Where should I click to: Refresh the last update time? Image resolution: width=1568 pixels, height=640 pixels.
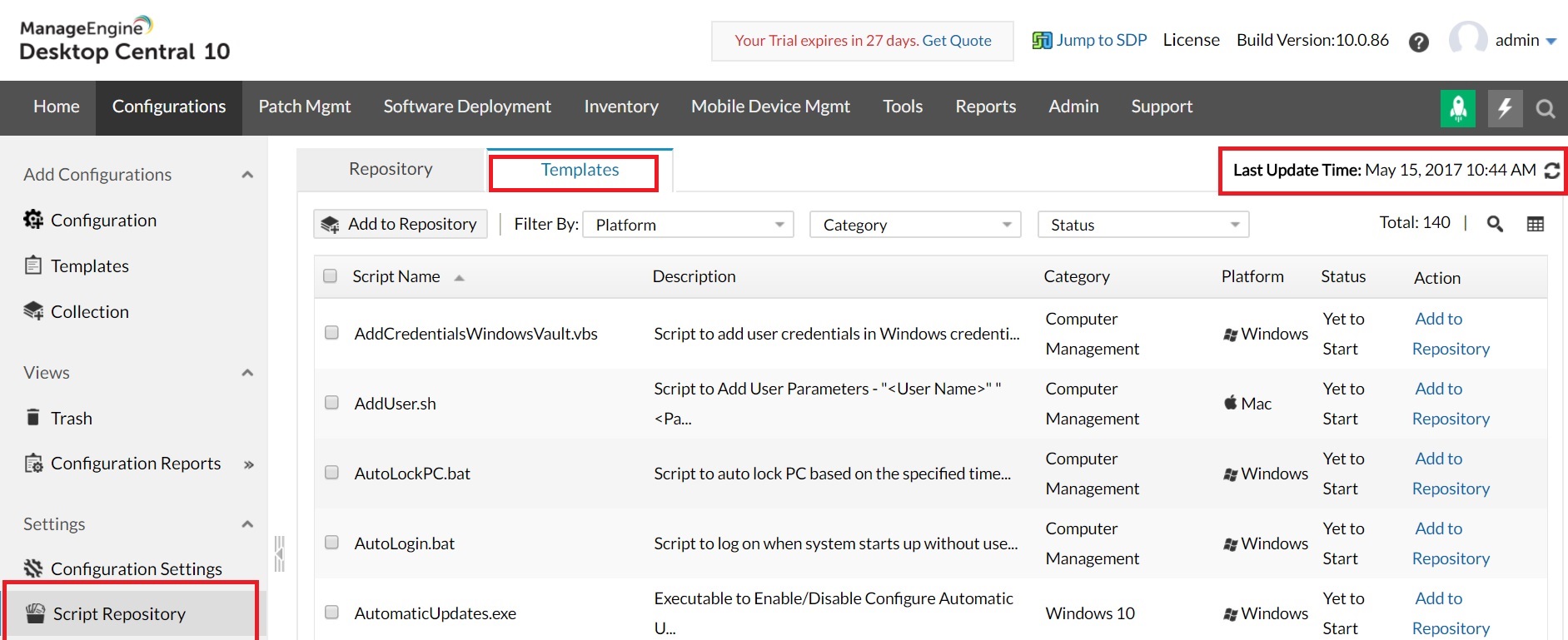coord(1552,171)
